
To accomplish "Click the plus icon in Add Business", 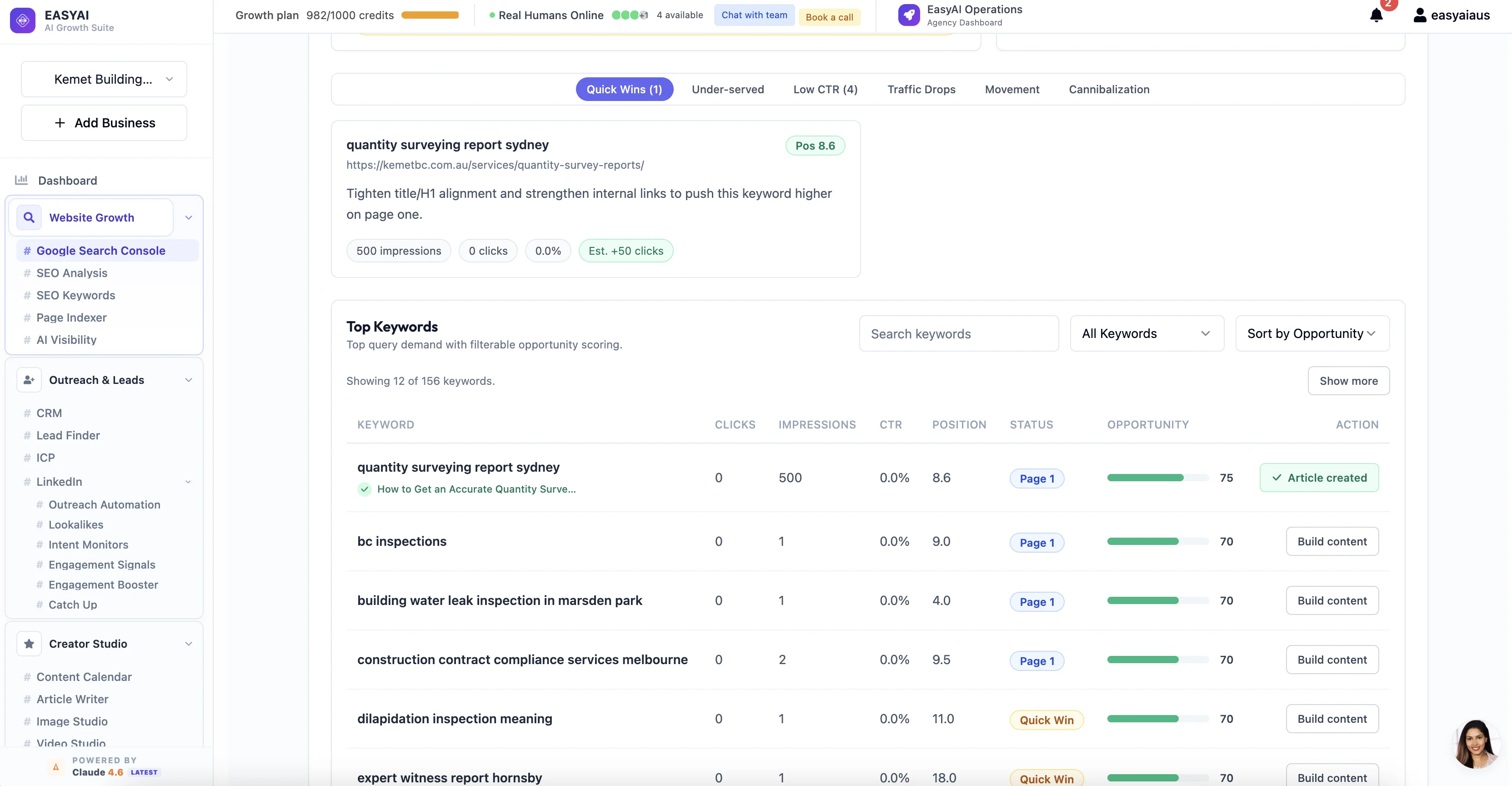I will tap(60, 123).
